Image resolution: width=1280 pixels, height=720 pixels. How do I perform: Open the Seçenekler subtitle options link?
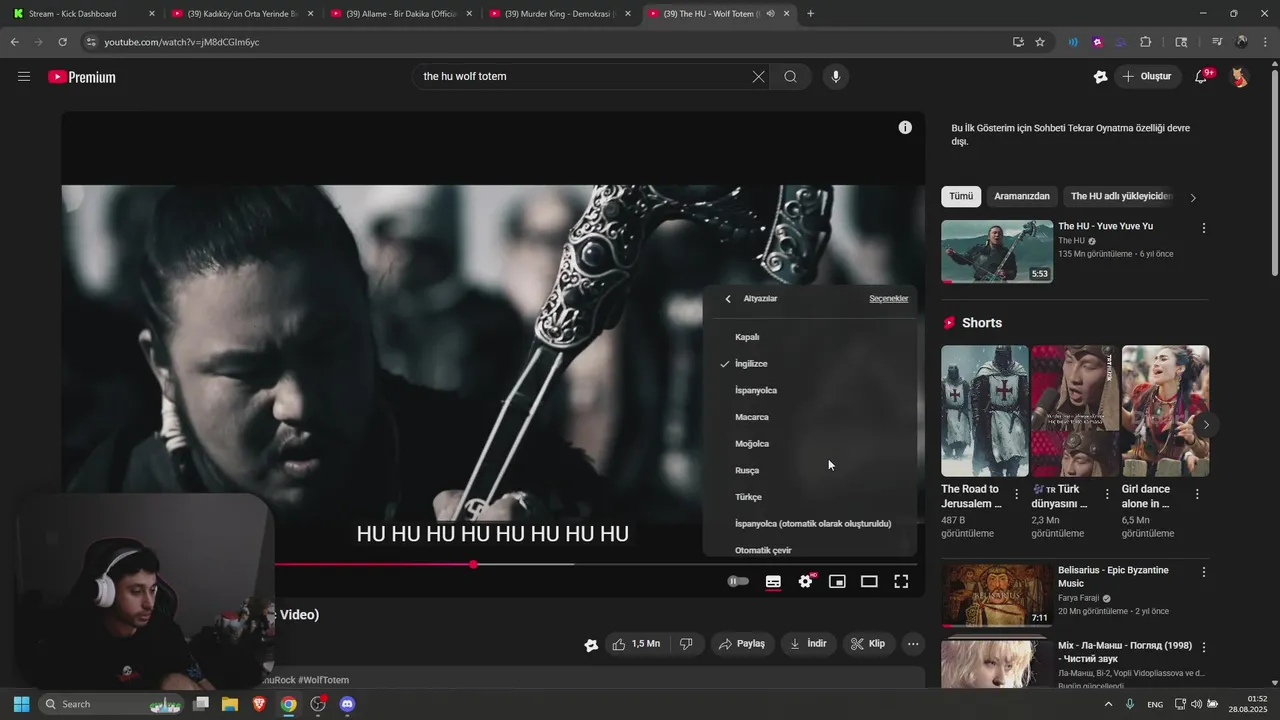click(x=888, y=299)
